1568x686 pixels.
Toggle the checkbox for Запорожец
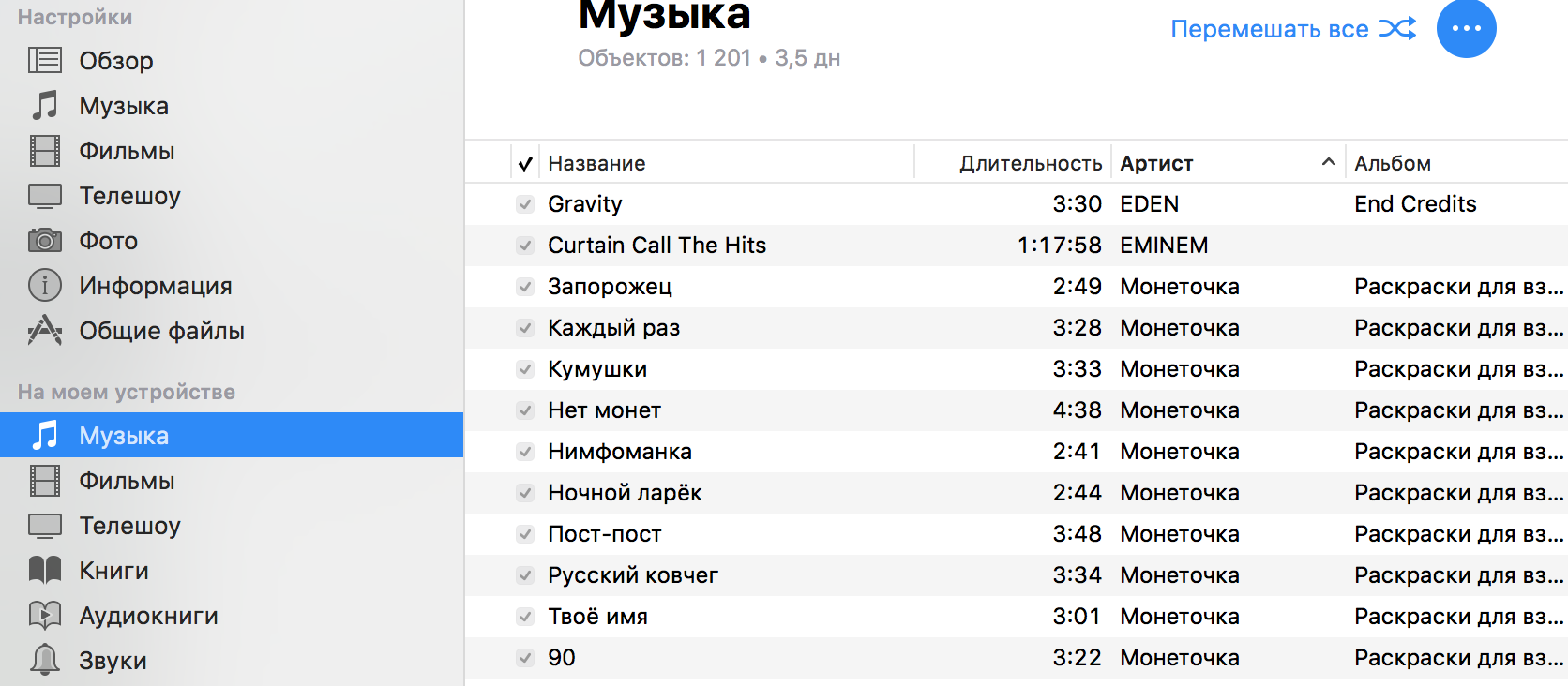pyautogui.click(x=525, y=287)
